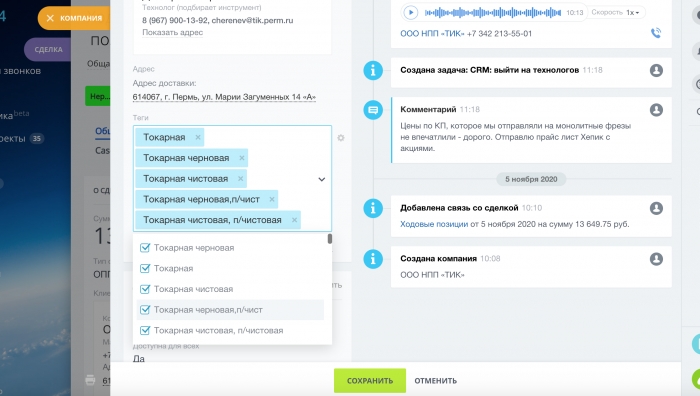
Task: Remove the Токарная черновая tag
Action: 242,158
